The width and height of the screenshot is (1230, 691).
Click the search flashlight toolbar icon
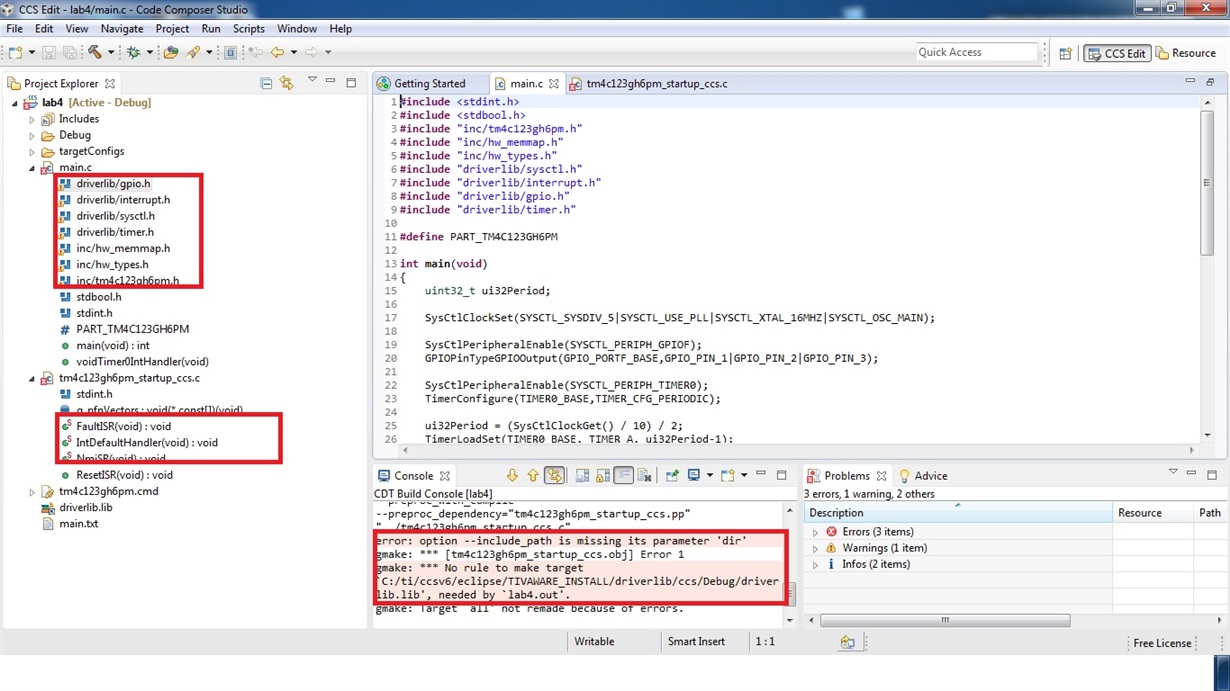(193, 52)
